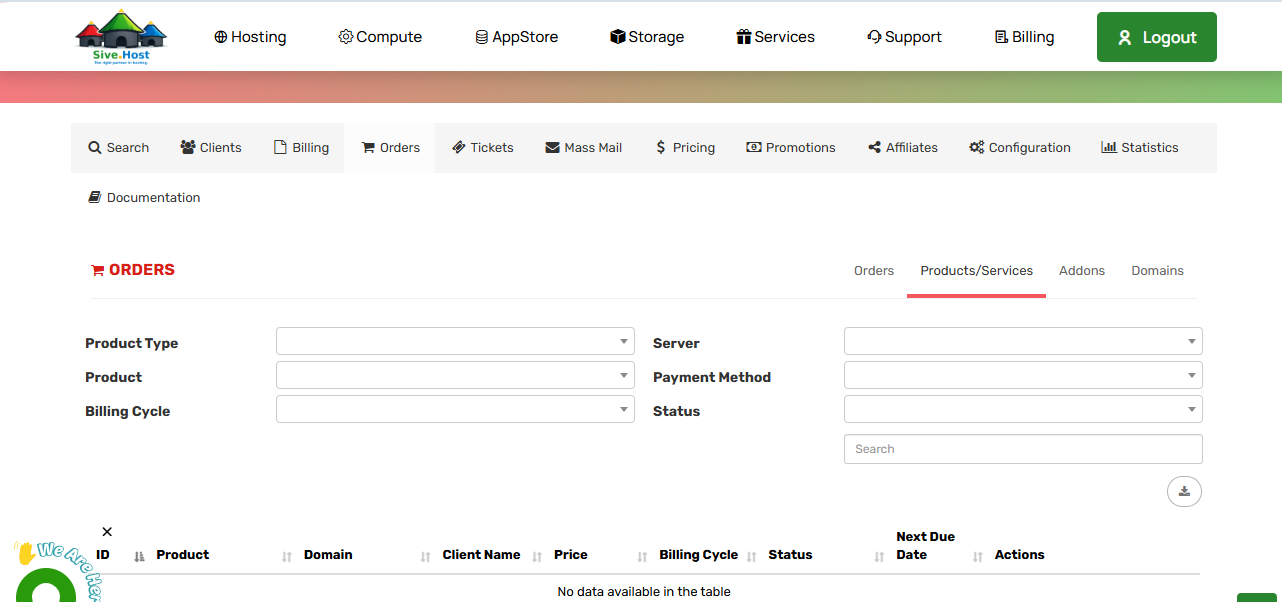Open the Promotions section
This screenshot has width=1282, height=602.
tap(790, 148)
